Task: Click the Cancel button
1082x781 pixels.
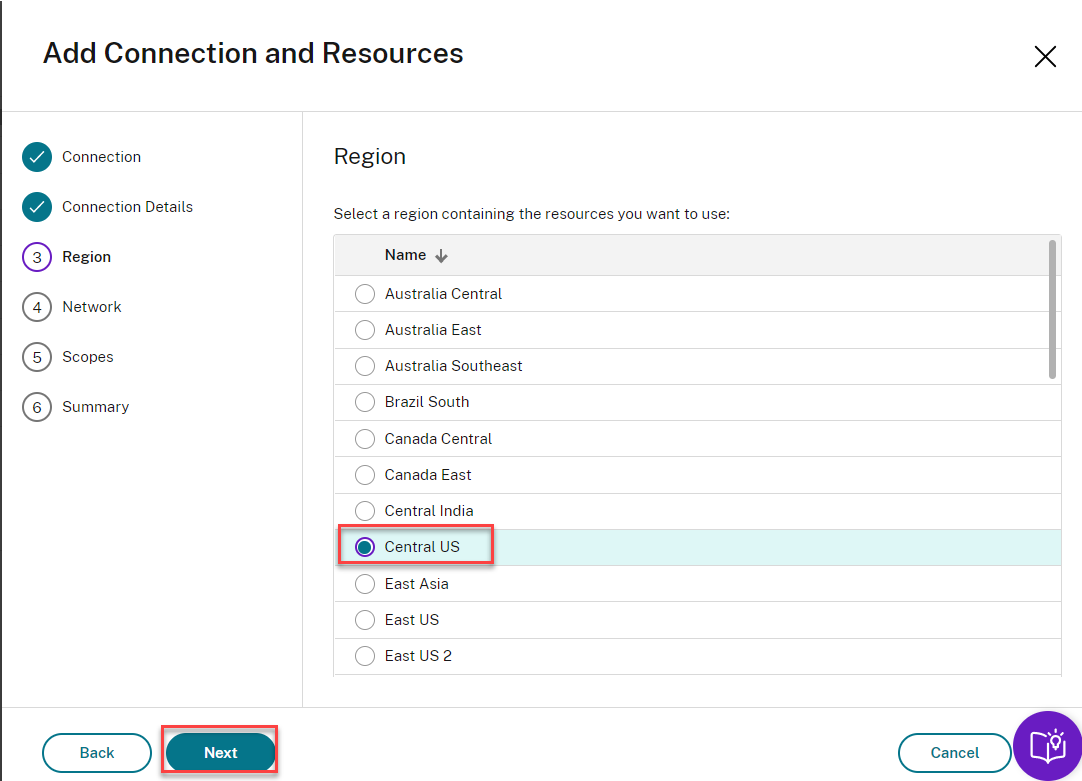Action: (955, 753)
